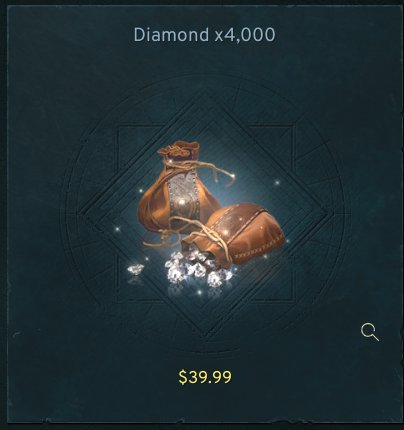Buy the pack for $39.99
Screen dimensions: 404x430
[x=205, y=377]
